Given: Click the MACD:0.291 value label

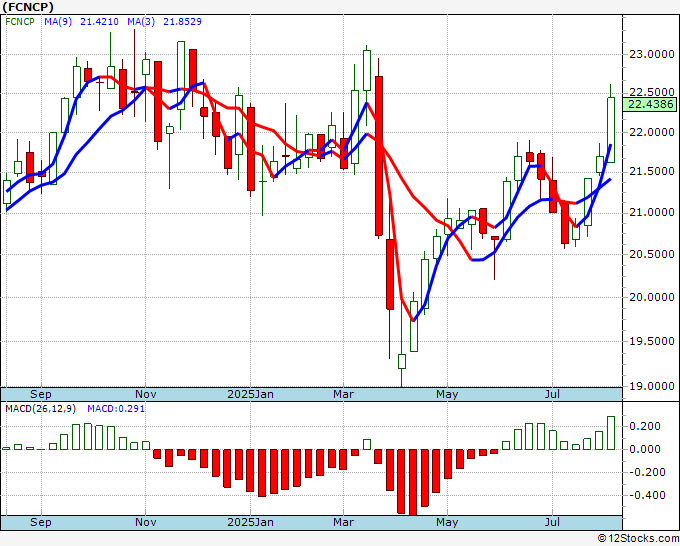Looking at the screenshot, I should pos(116,409).
